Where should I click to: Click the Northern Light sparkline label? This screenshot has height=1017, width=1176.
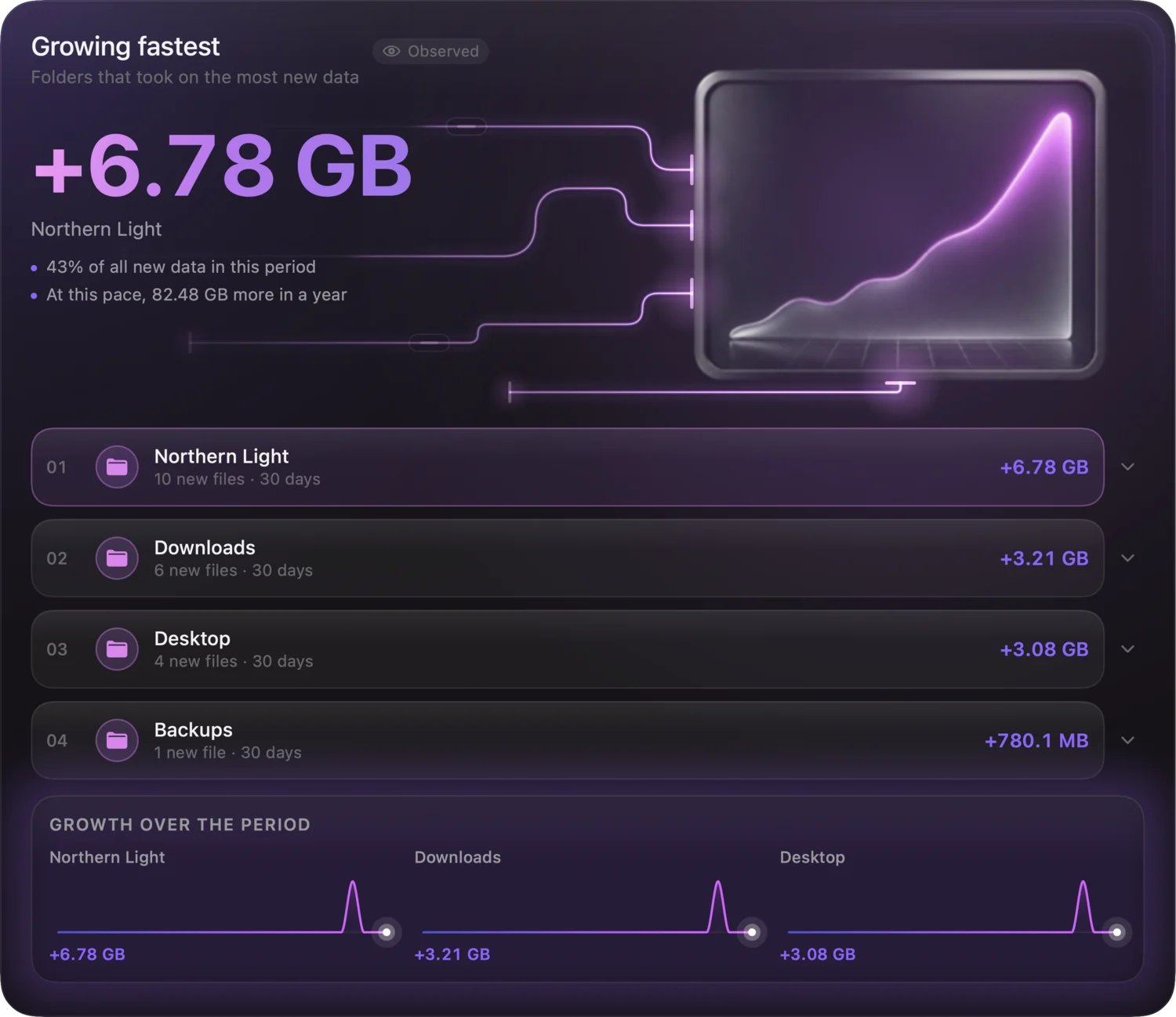[107, 857]
